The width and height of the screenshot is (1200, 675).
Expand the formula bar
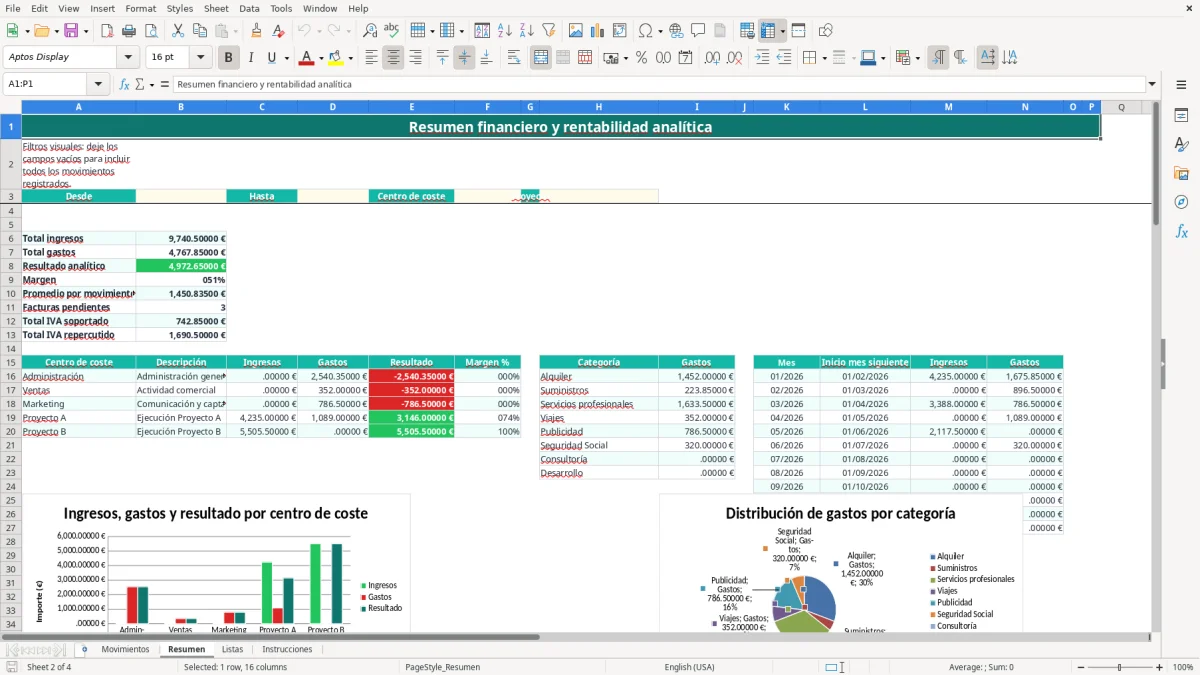pos(1152,84)
